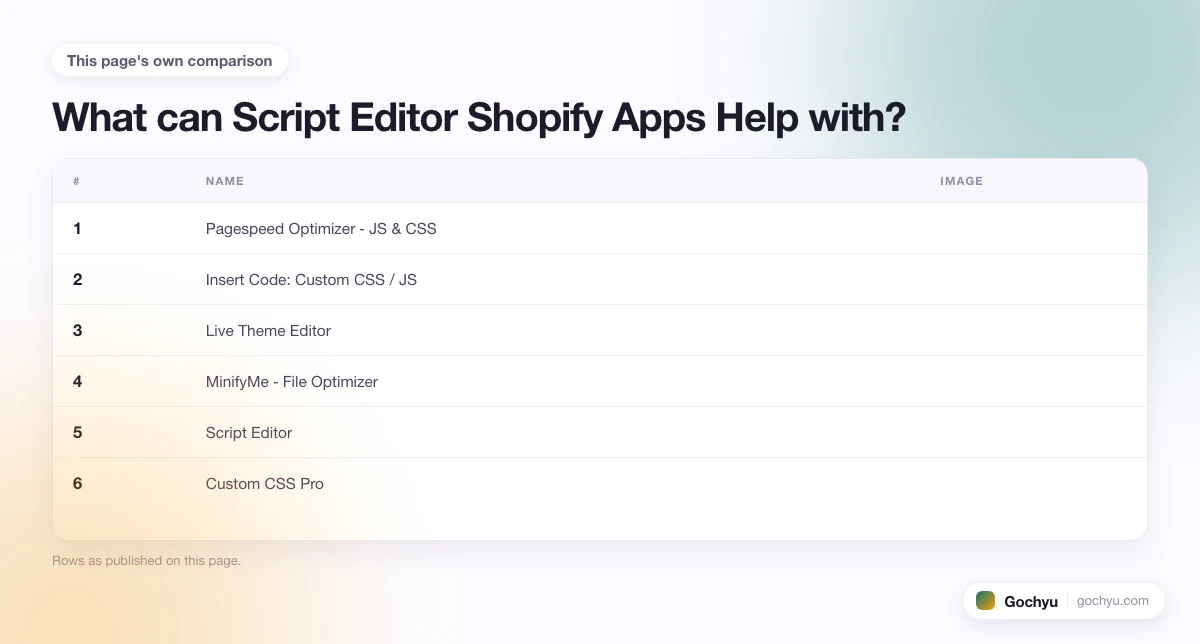The width and height of the screenshot is (1200, 644).
Task: Select "MinifyMe - File Optimizer" entry
Action: (292, 382)
